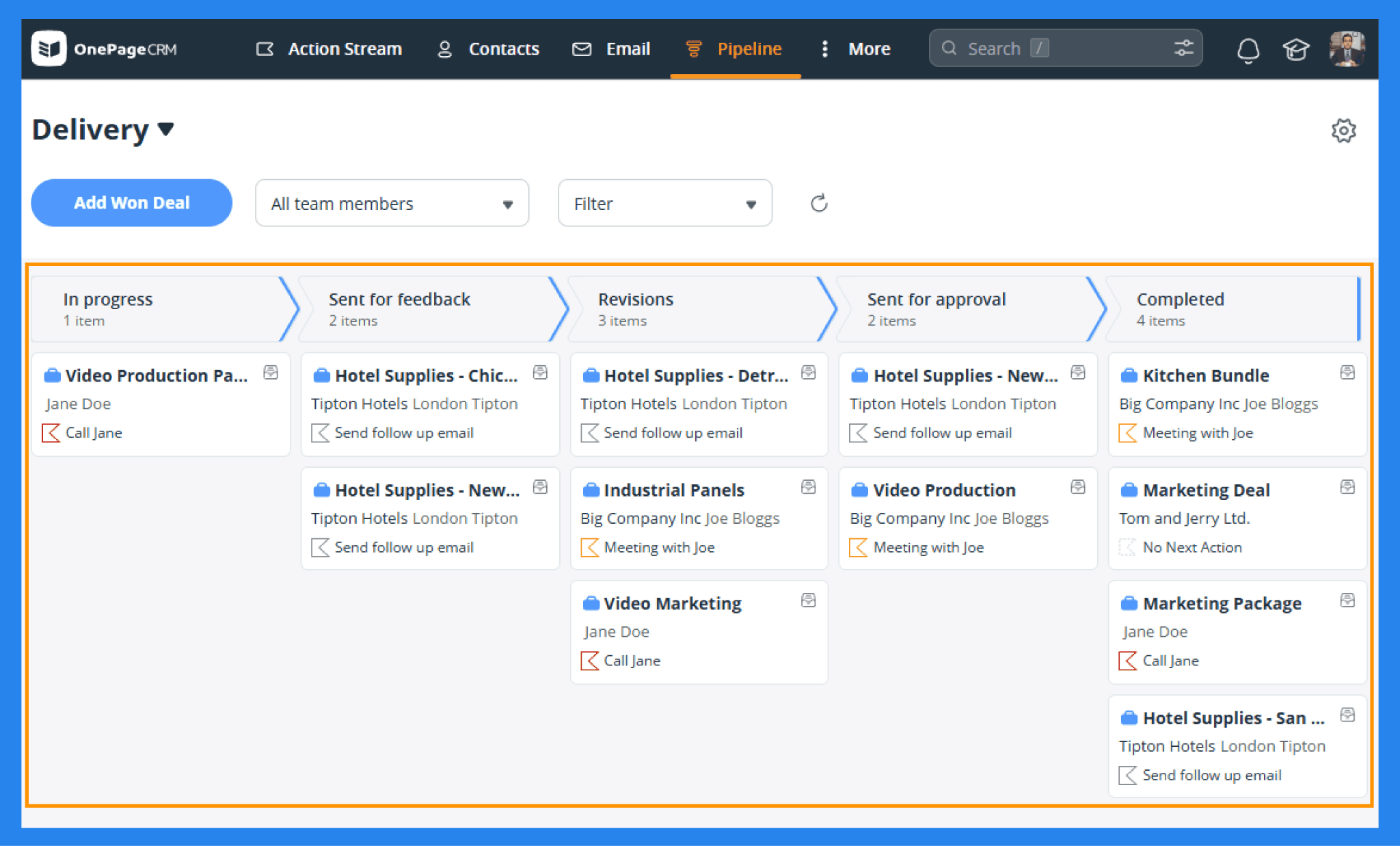
Task: Open the notifications bell
Action: (x=1248, y=49)
